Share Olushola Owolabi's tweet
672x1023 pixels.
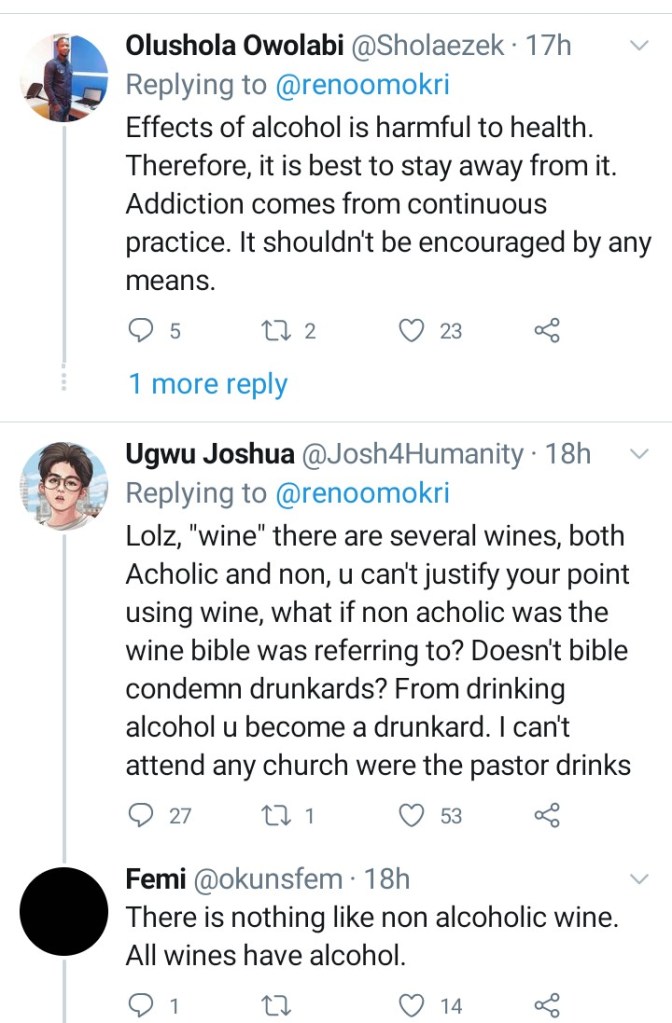pyautogui.click(x=546, y=331)
